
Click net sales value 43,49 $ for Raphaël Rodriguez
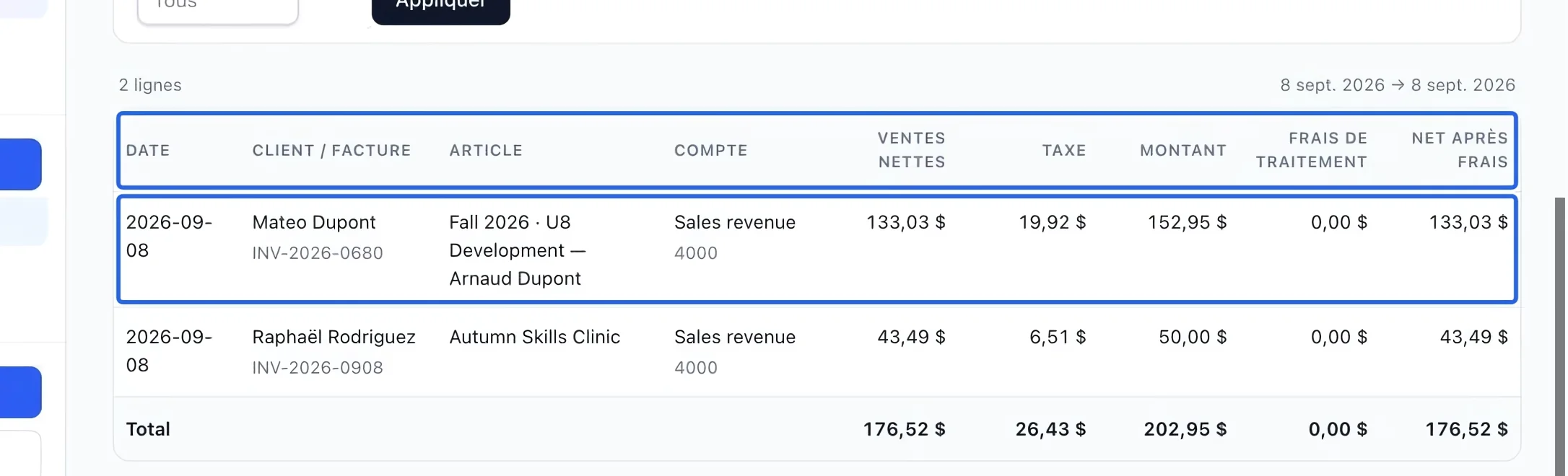click(911, 337)
